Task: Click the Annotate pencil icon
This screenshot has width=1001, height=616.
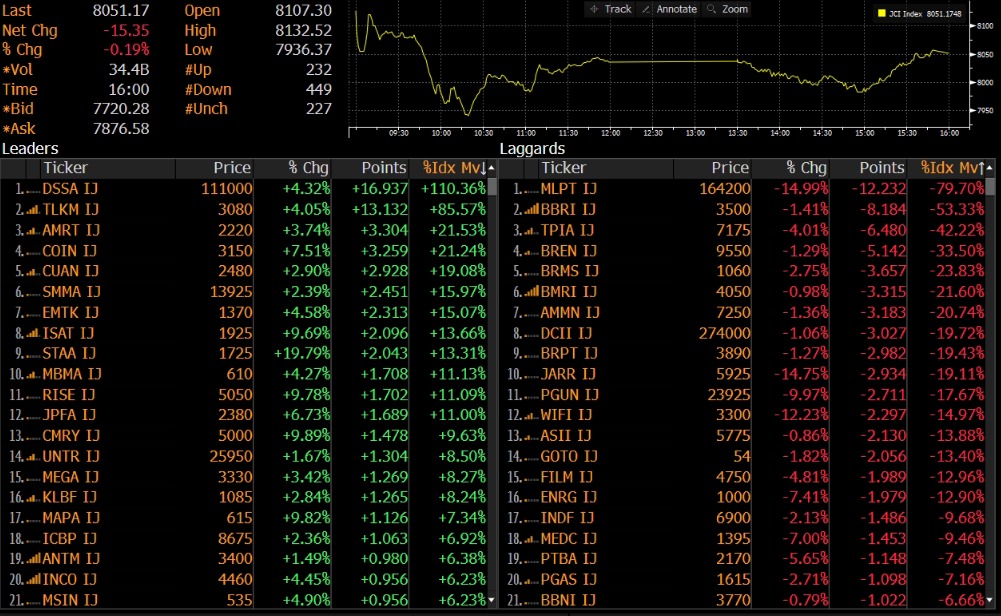Action: [646, 9]
